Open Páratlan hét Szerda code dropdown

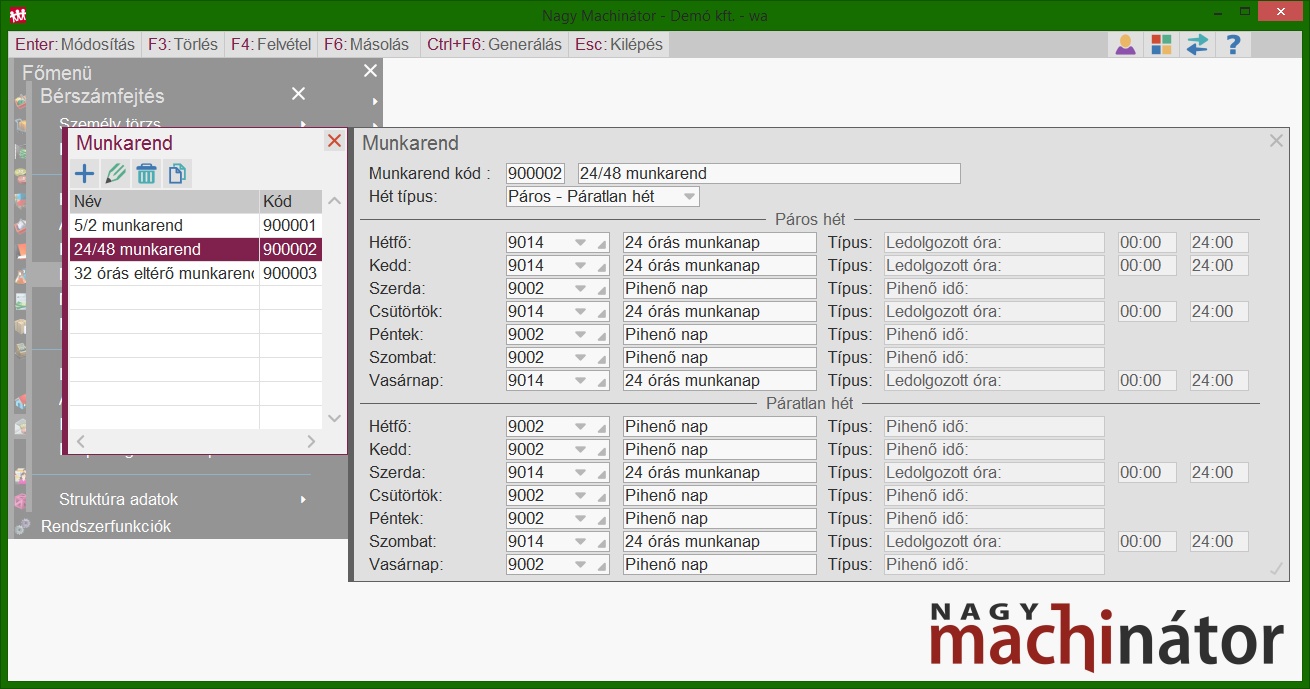click(580, 473)
